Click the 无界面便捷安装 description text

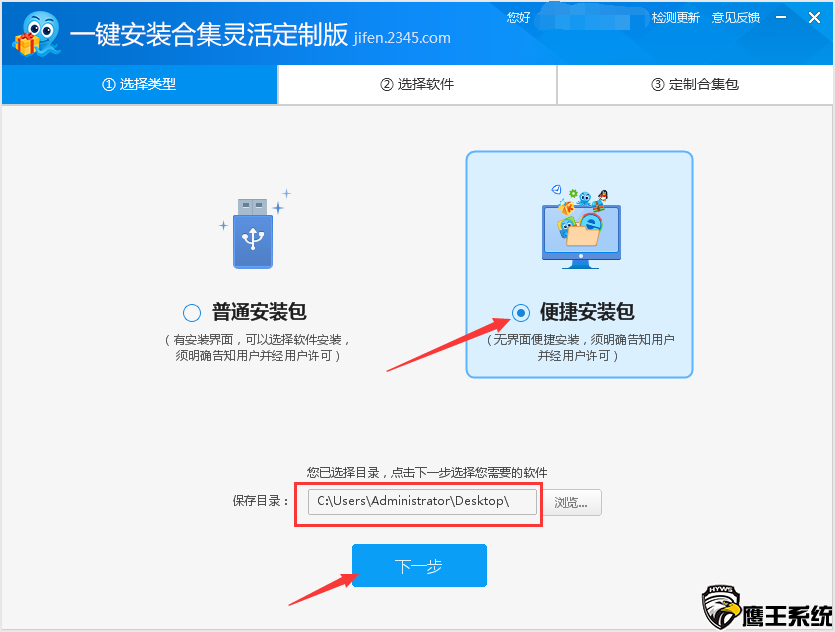point(579,348)
